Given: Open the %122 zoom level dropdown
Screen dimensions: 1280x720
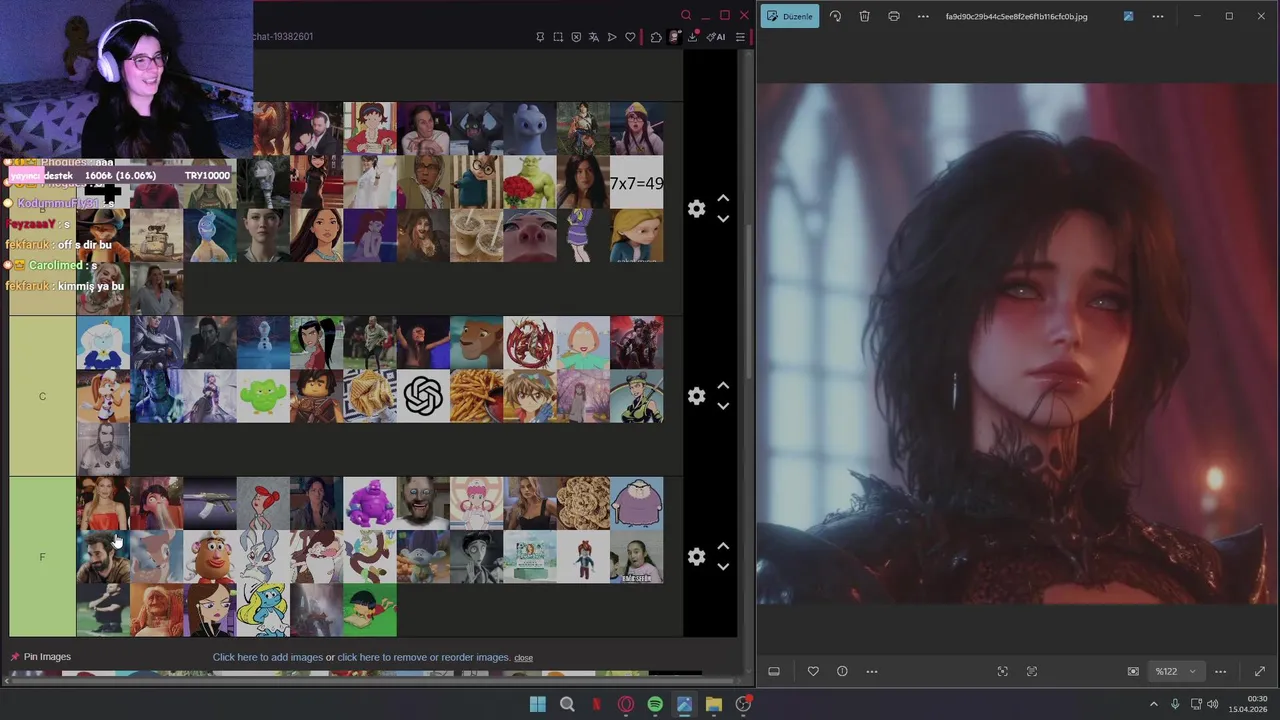Looking at the screenshot, I should (x=1175, y=671).
